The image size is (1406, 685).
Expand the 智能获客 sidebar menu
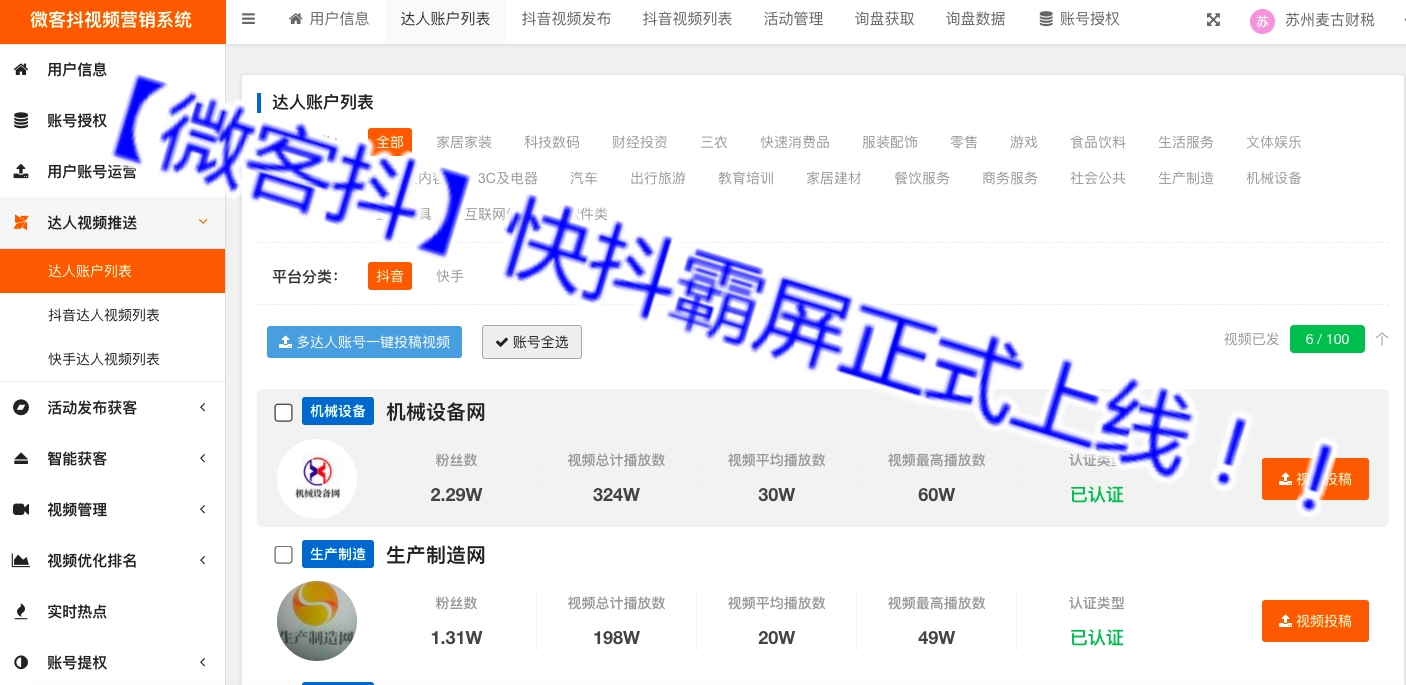[x=203, y=459]
